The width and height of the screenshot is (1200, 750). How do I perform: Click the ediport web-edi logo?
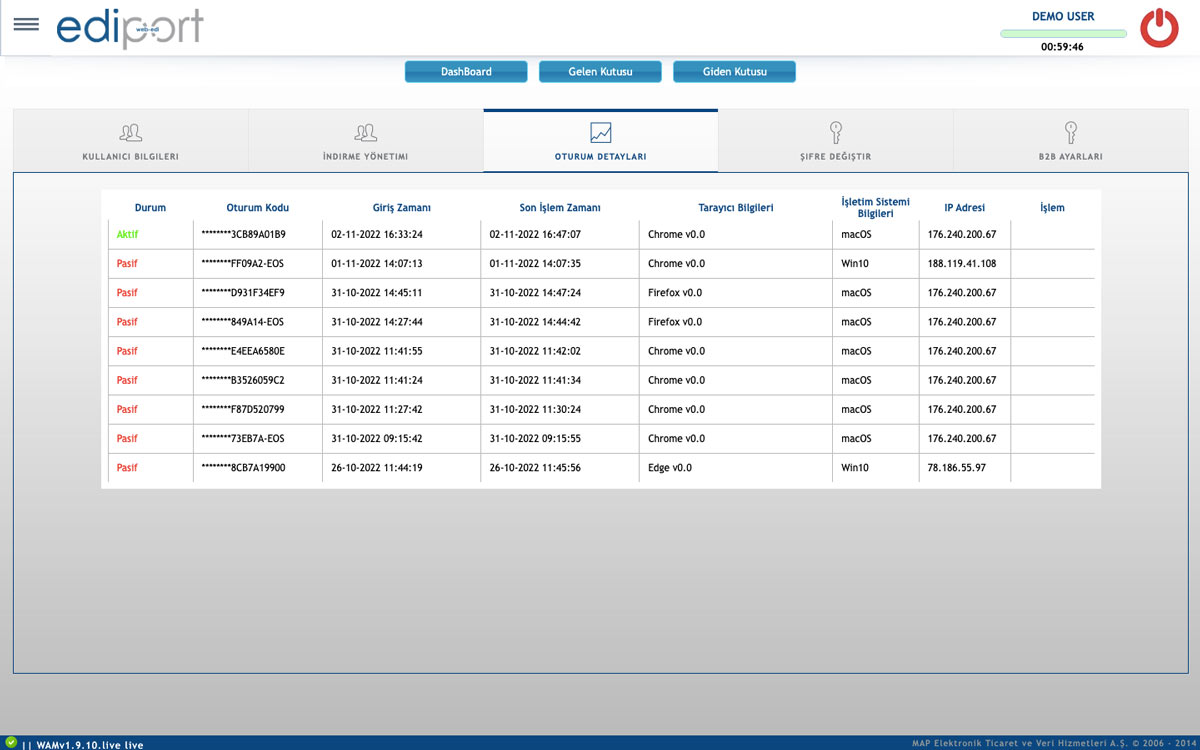point(130,27)
